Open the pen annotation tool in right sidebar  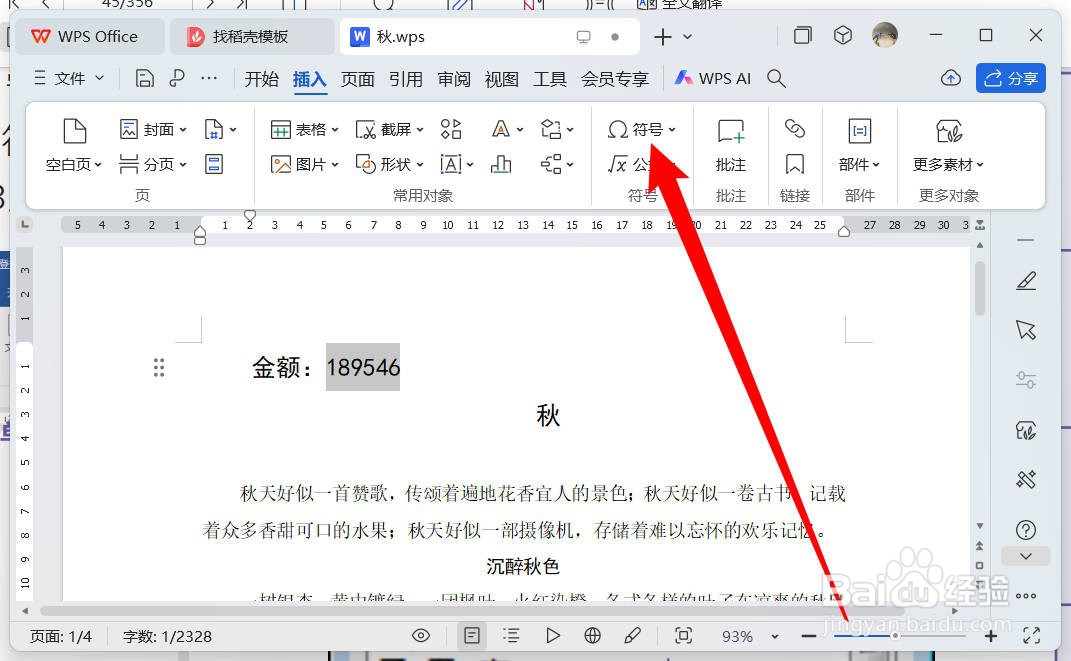coord(1026,281)
